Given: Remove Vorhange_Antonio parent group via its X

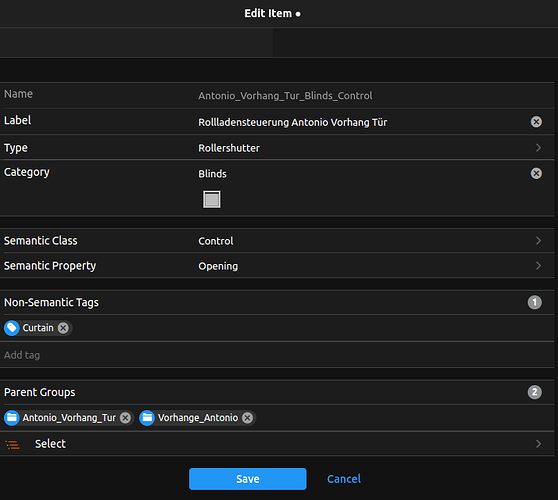Looking at the screenshot, I should 248,418.
